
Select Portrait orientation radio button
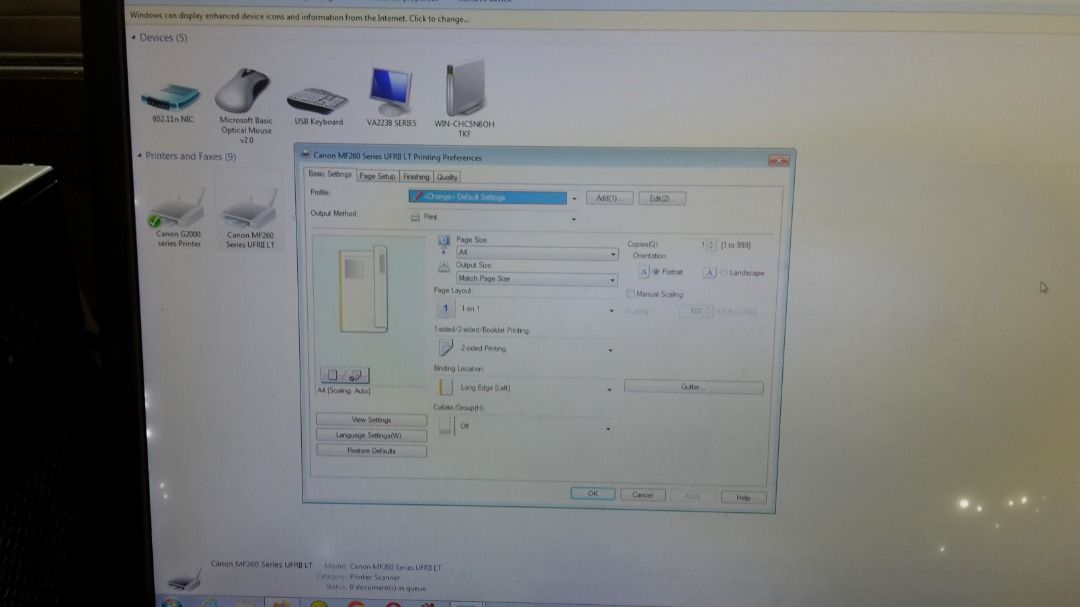tap(656, 272)
